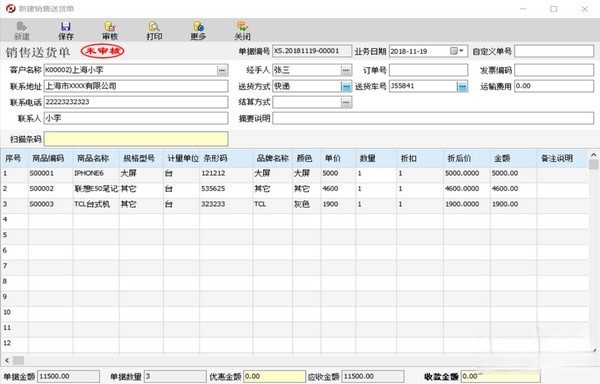
Task: Click the 品牌名称 column header
Action: pyautogui.click(x=272, y=158)
